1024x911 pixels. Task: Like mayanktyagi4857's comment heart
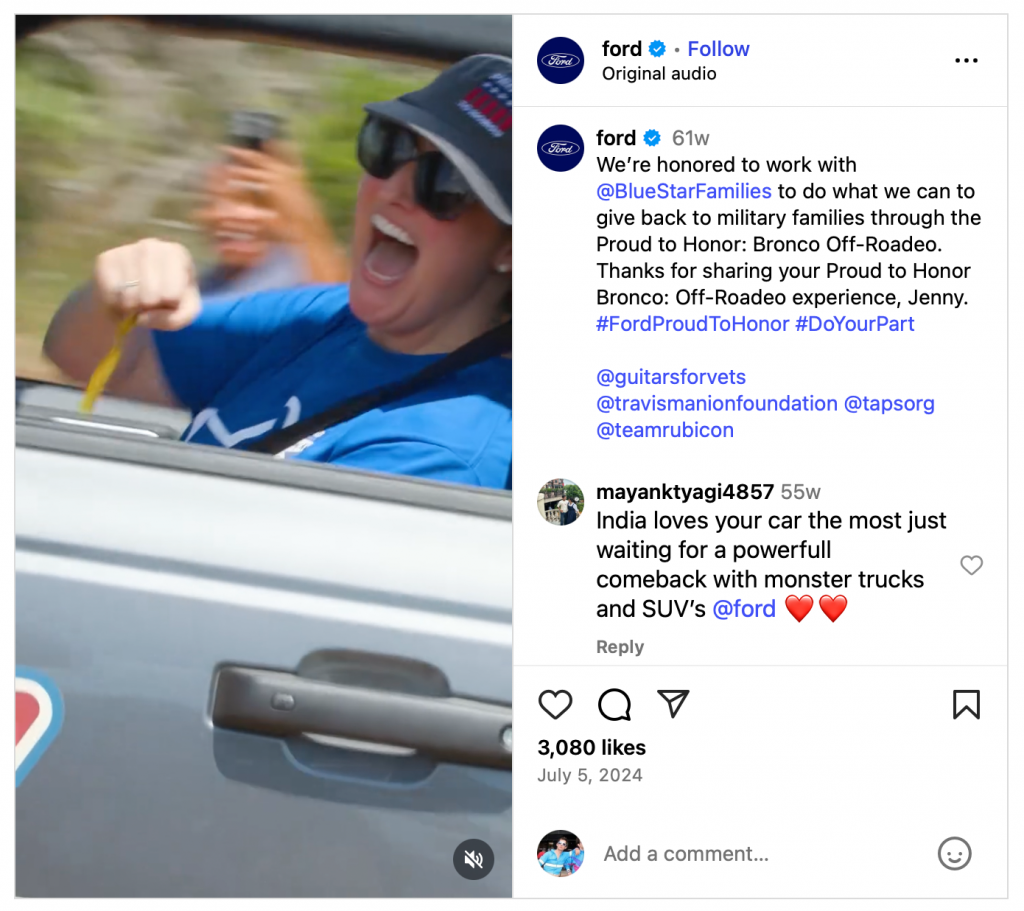pyautogui.click(x=971, y=565)
